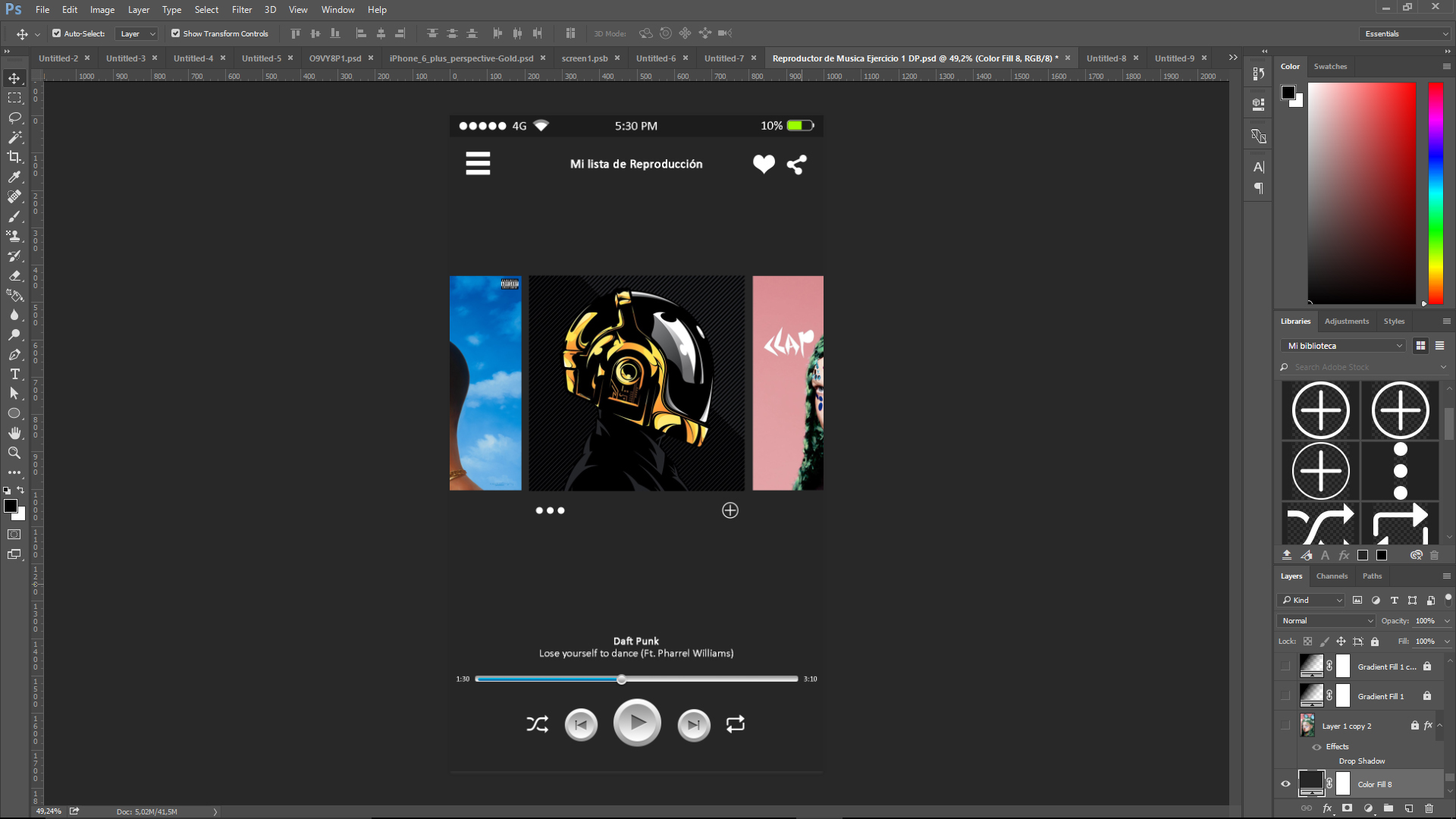Open the Auto-Select Layer dropdown
Image resolution: width=1456 pixels, height=819 pixels.
(x=136, y=33)
